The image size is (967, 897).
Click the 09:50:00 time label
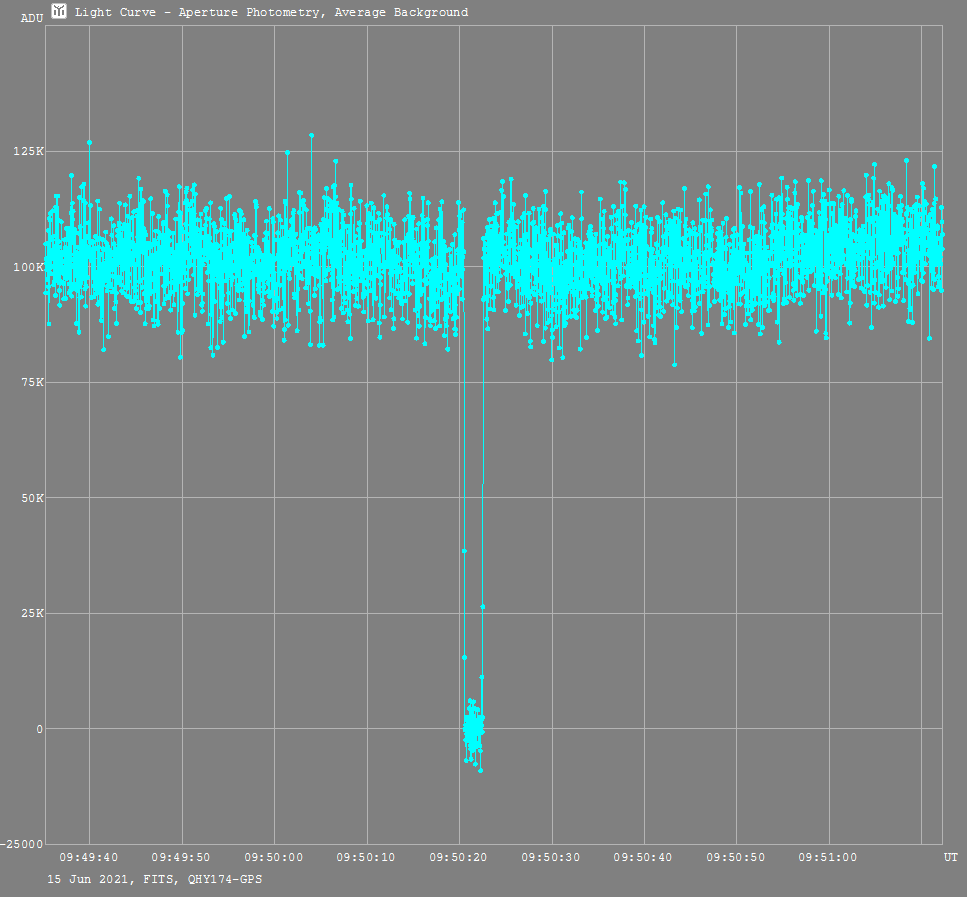(x=274, y=857)
